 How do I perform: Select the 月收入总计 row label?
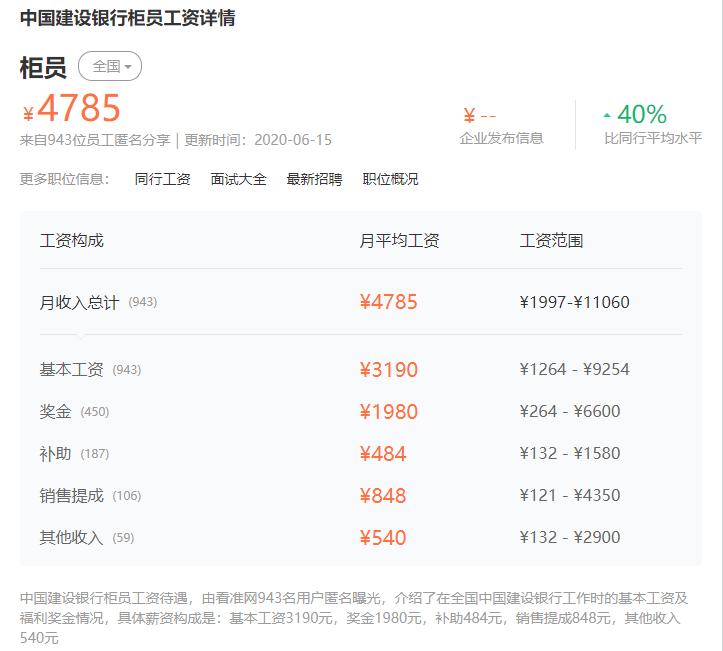click(79, 302)
